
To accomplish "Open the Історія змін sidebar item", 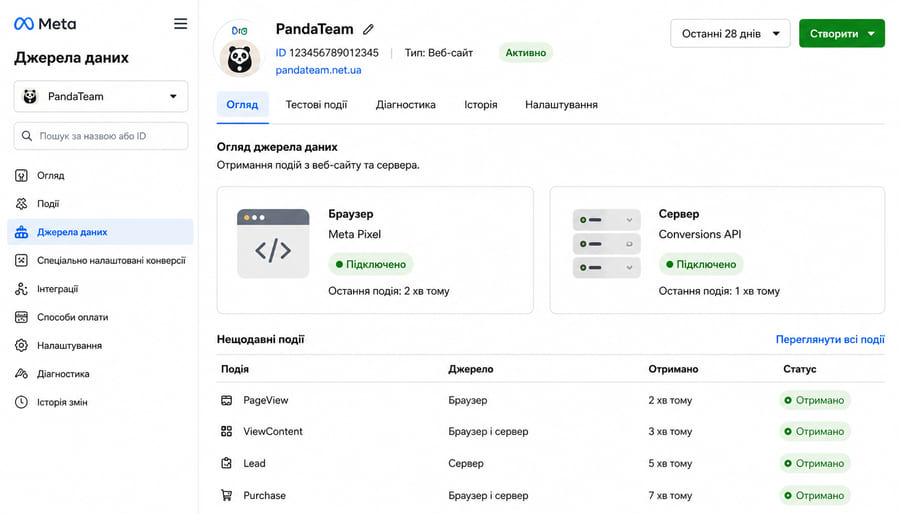I will (100, 402).
